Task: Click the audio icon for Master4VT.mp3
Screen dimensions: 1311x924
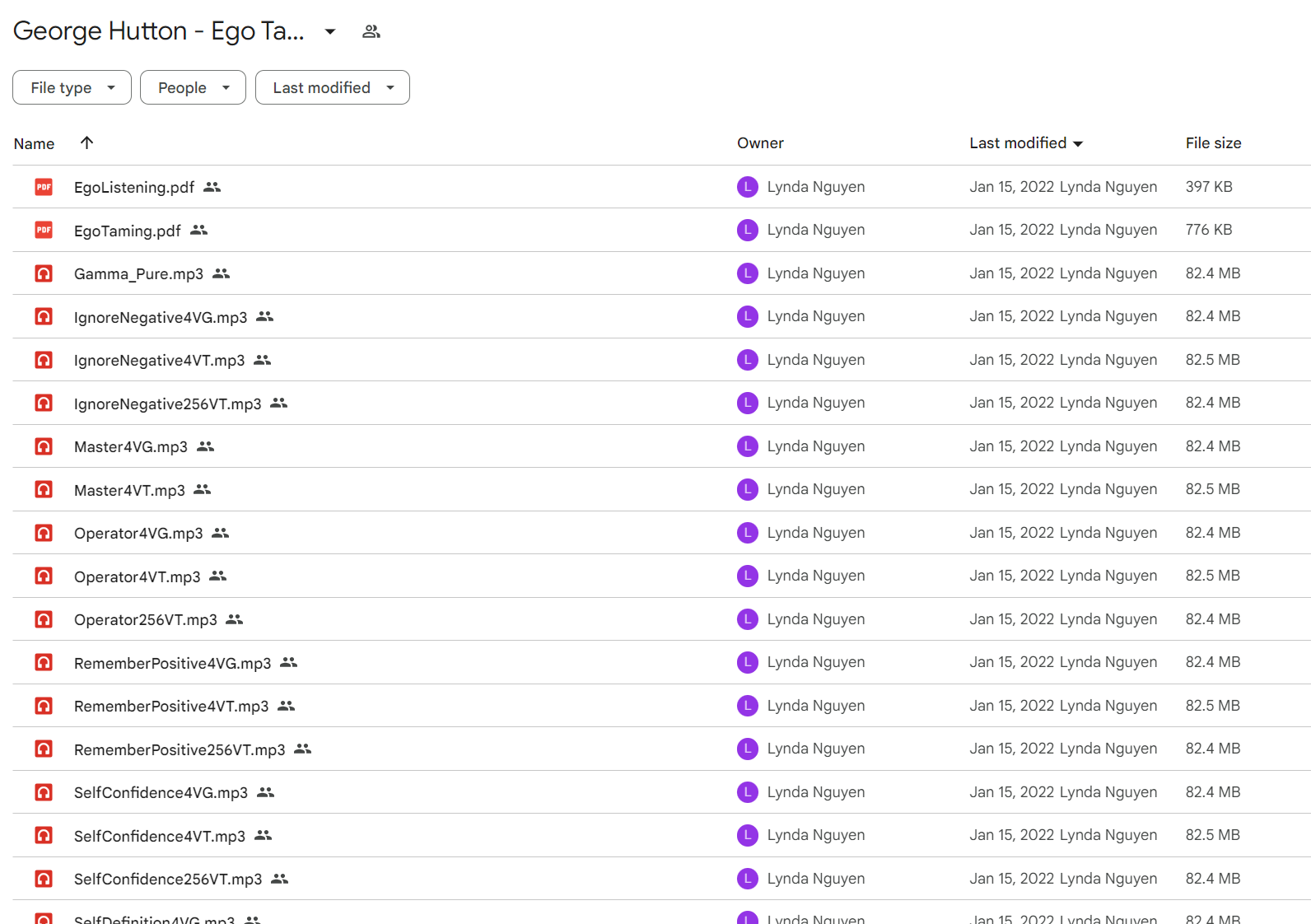Action: (44, 489)
